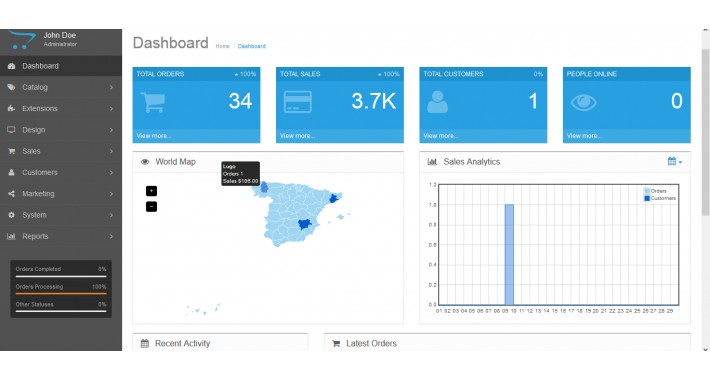Click the person icon in Total Customers
The width and height of the screenshot is (710, 380).
point(437,102)
